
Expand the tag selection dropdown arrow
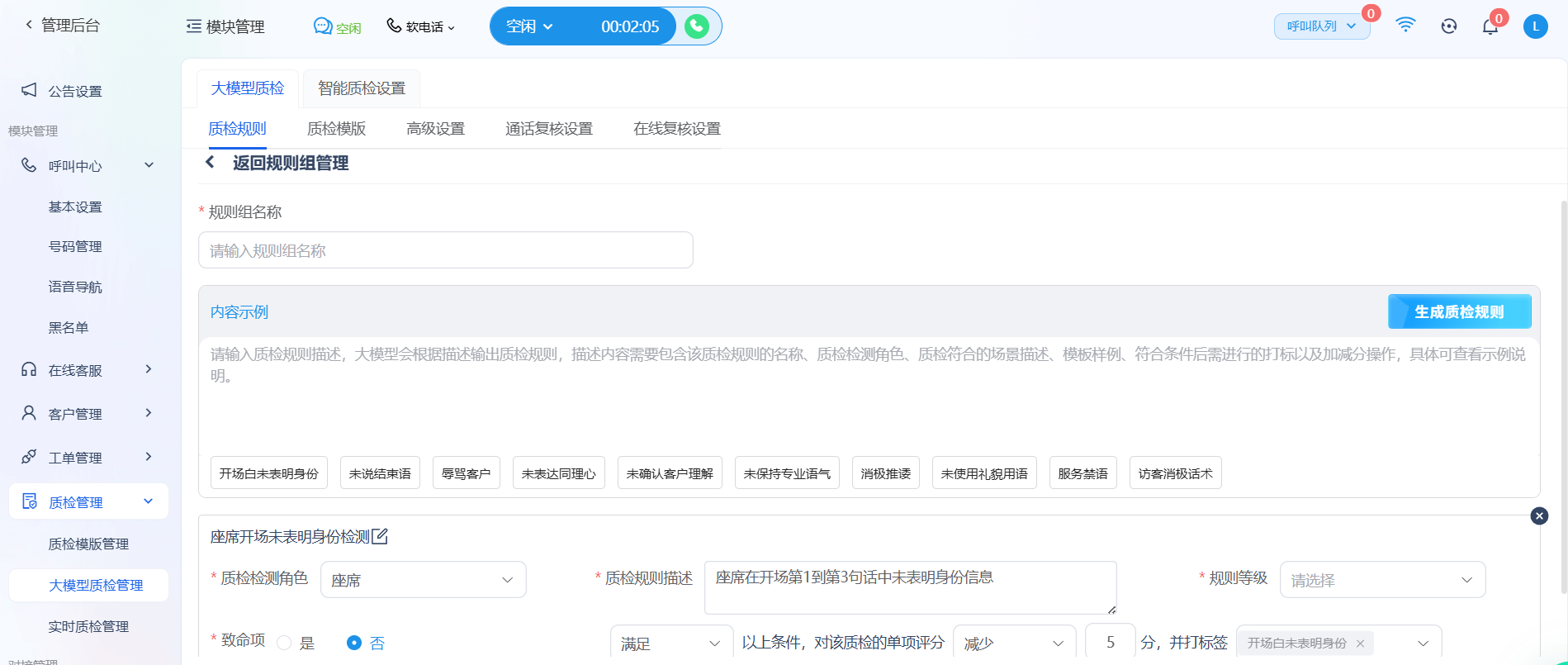pos(1424,643)
